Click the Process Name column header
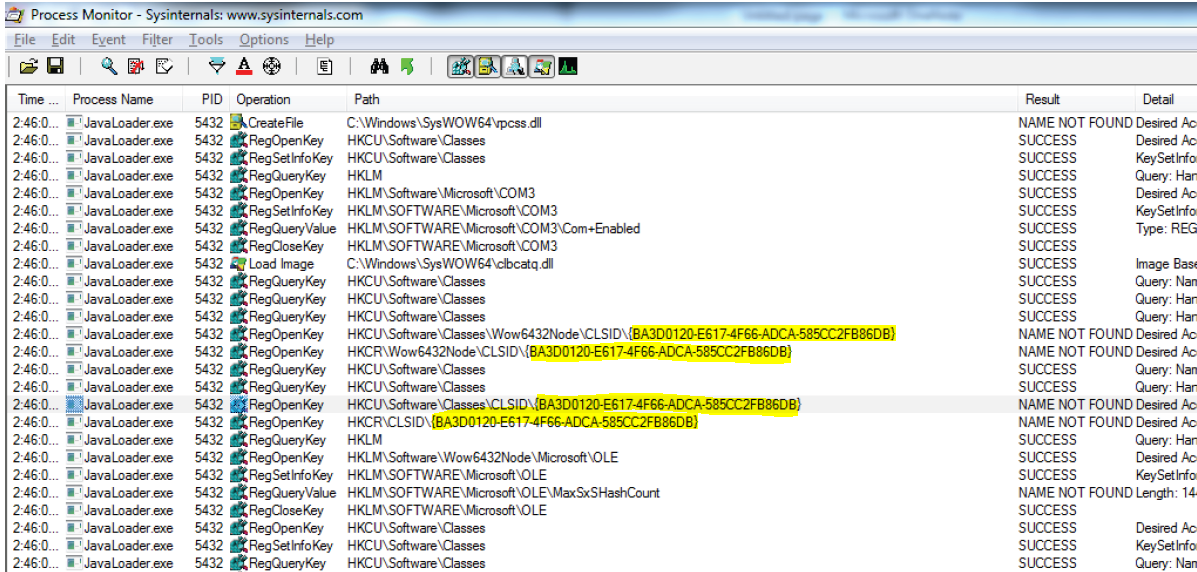1197x572 pixels. pyautogui.click(x=124, y=99)
